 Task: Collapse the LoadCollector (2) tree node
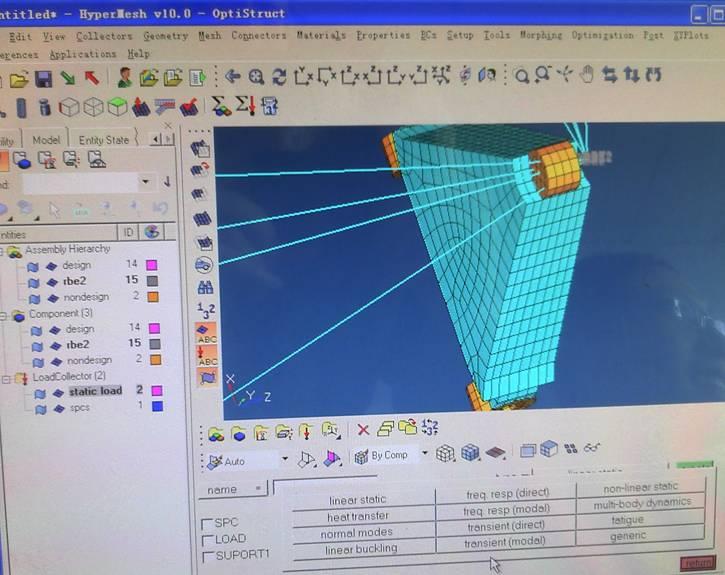6,379
